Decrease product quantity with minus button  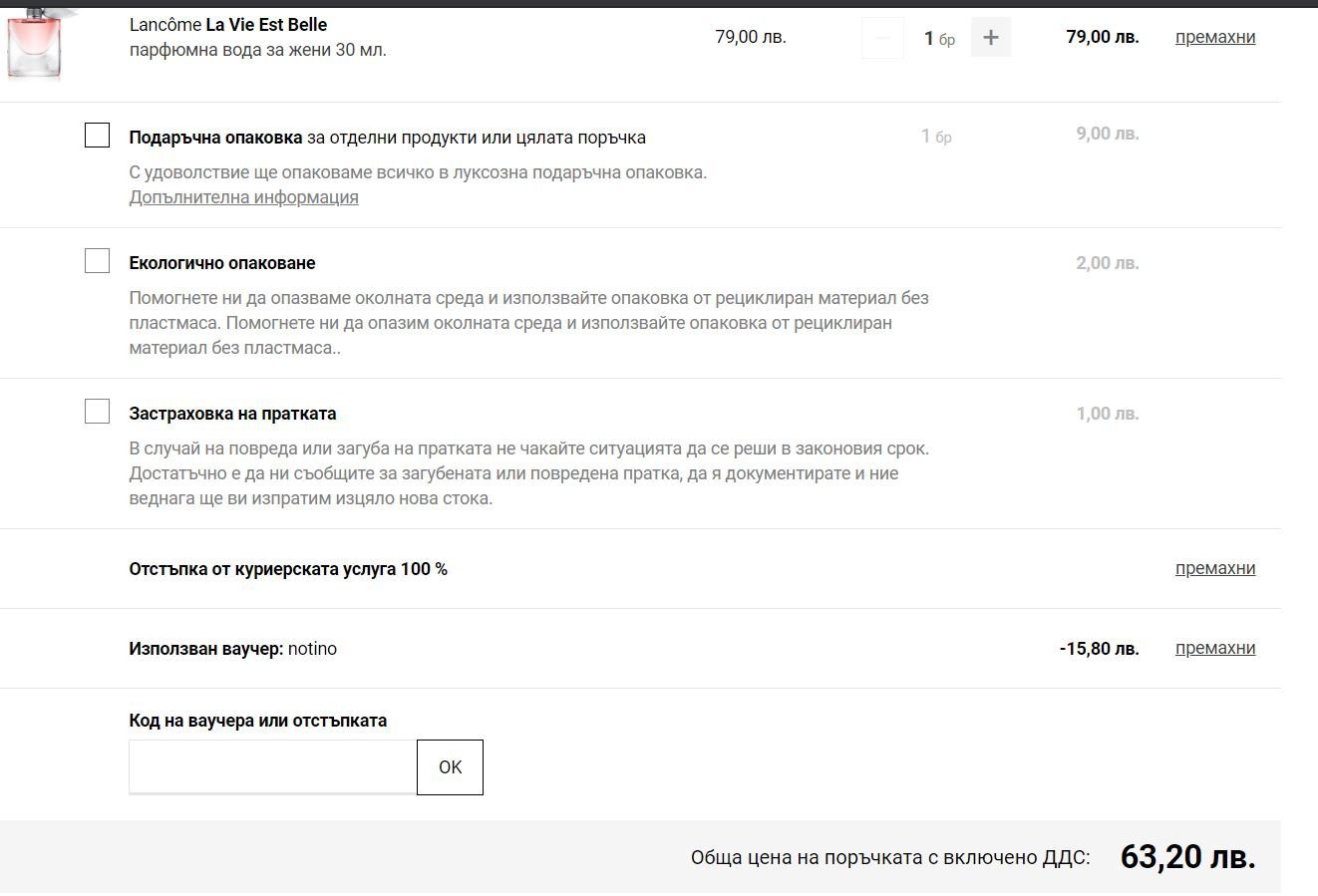882,38
